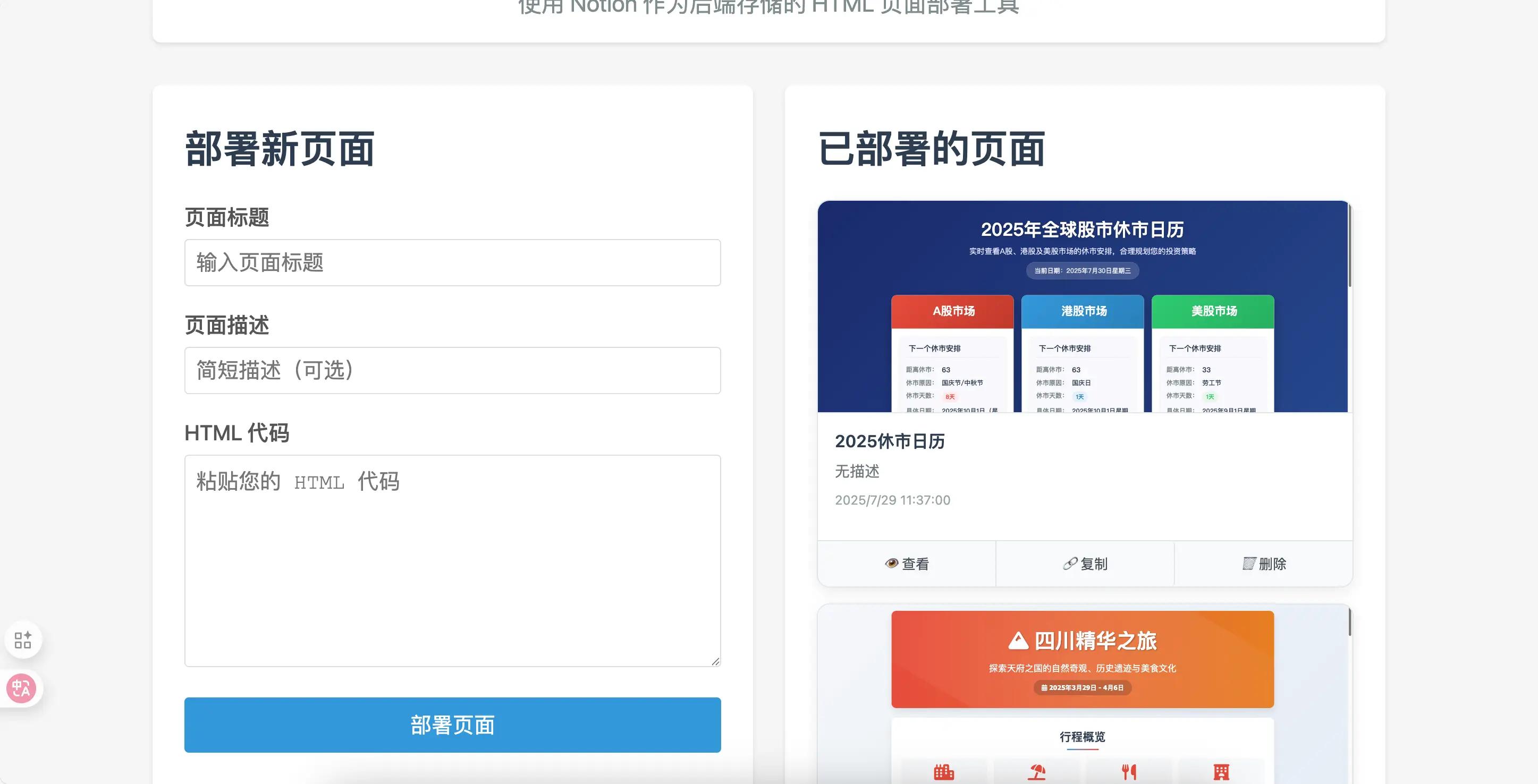1538x784 pixels.
Task: Grab the HTML textarea resize handle
Action: click(715, 661)
